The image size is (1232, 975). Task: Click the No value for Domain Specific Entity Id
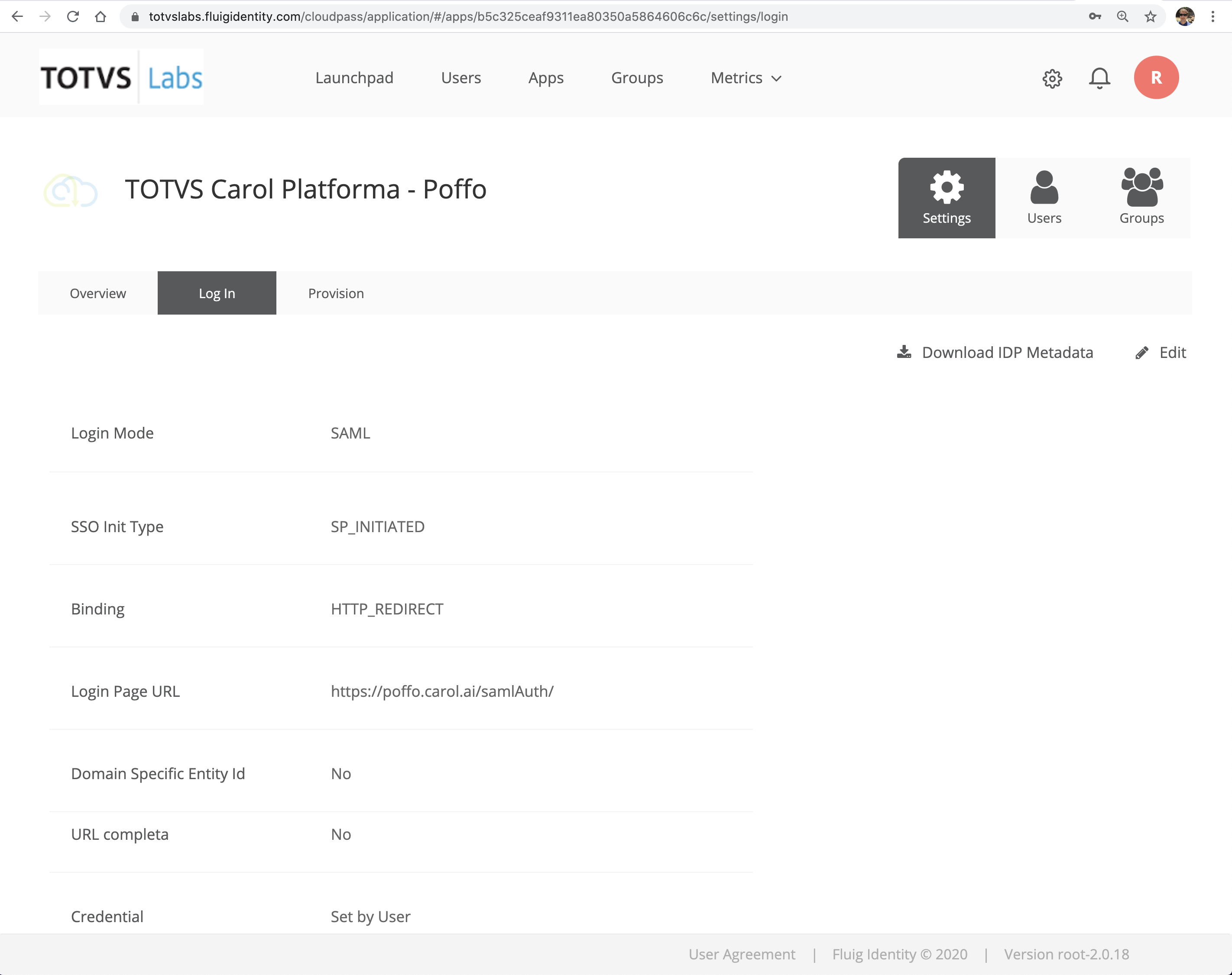pos(340,773)
